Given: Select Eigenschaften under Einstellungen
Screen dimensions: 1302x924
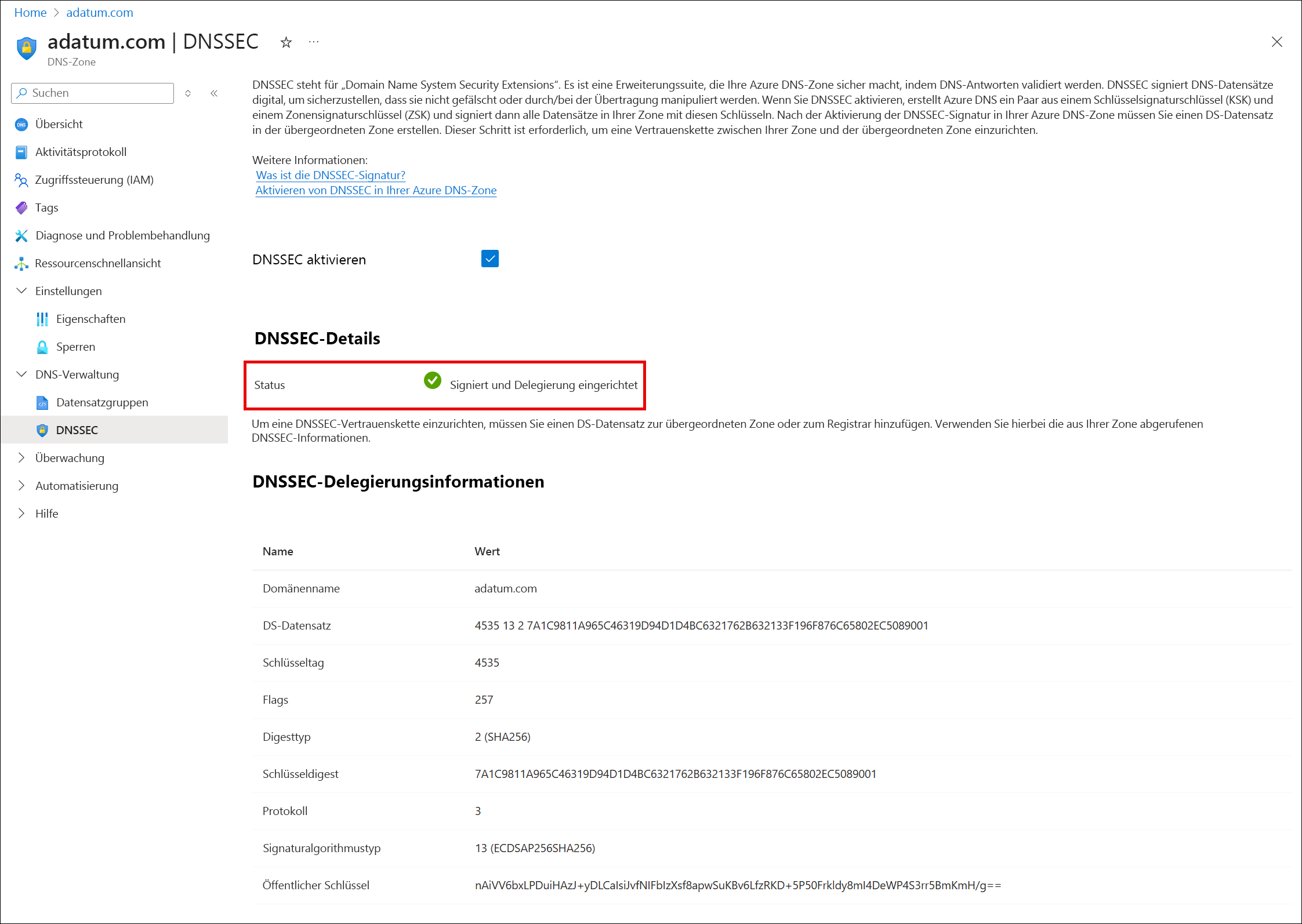Looking at the screenshot, I should click(90, 319).
